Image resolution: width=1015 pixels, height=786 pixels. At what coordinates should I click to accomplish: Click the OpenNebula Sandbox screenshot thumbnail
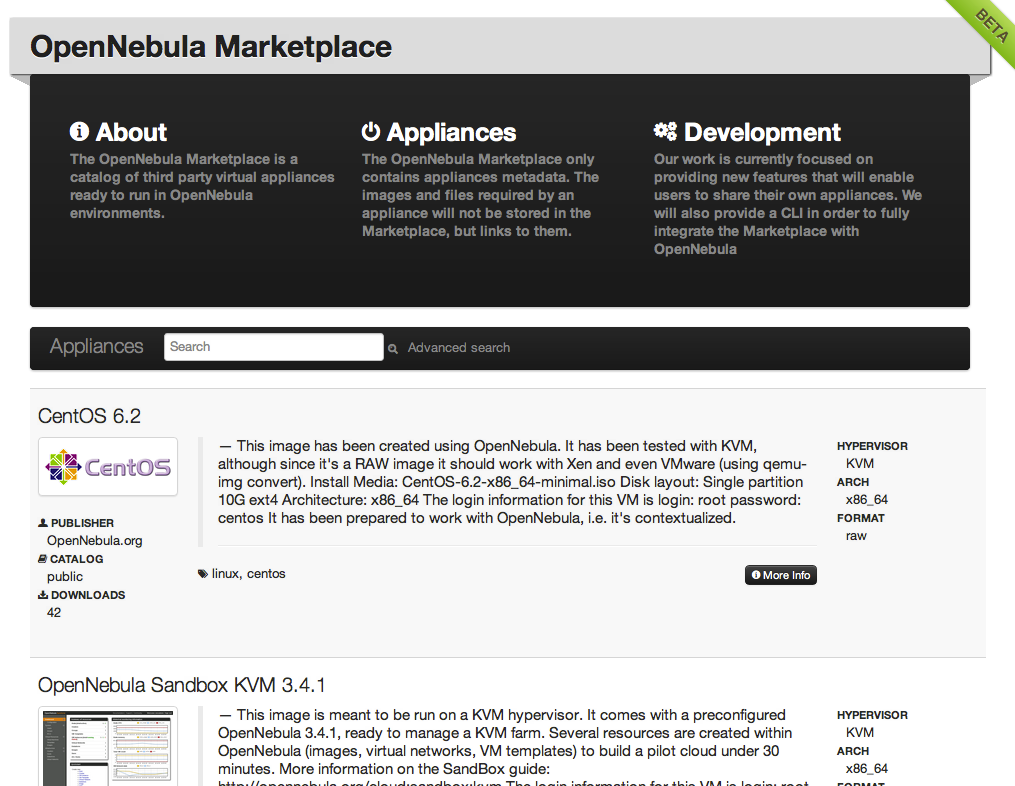click(x=108, y=747)
